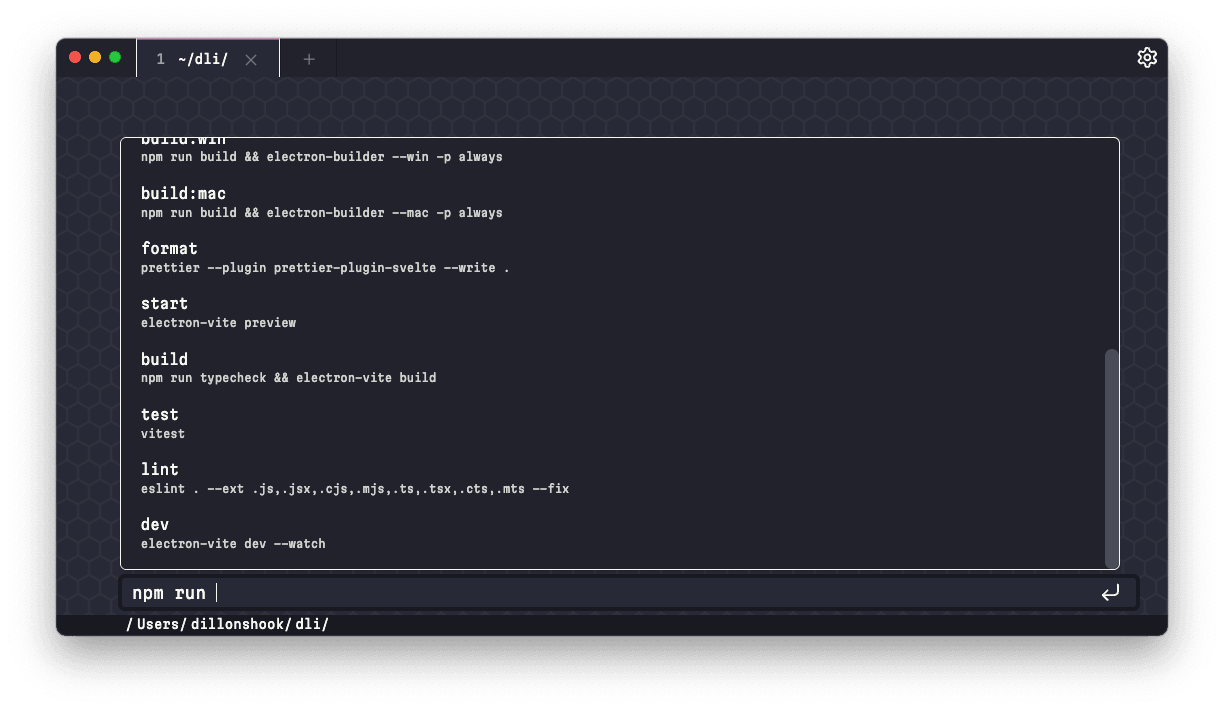Click the yellow minimize window button
The image size is (1224, 710).
(x=95, y=57)
